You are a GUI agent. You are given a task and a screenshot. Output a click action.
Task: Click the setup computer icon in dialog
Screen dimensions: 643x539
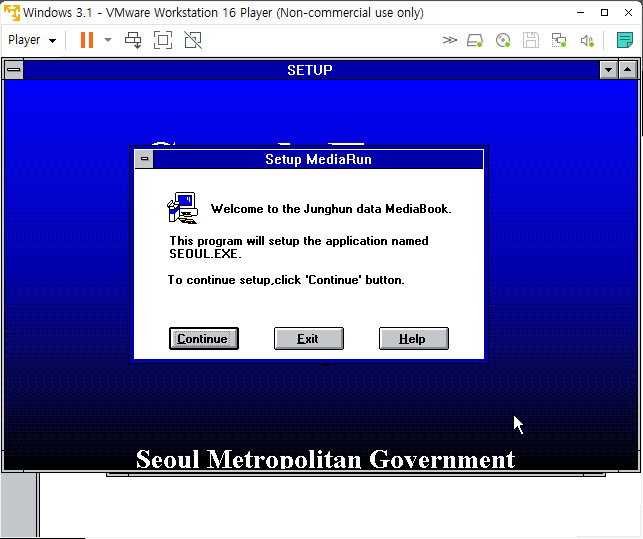pyautogui.click(x=182, y=207)
